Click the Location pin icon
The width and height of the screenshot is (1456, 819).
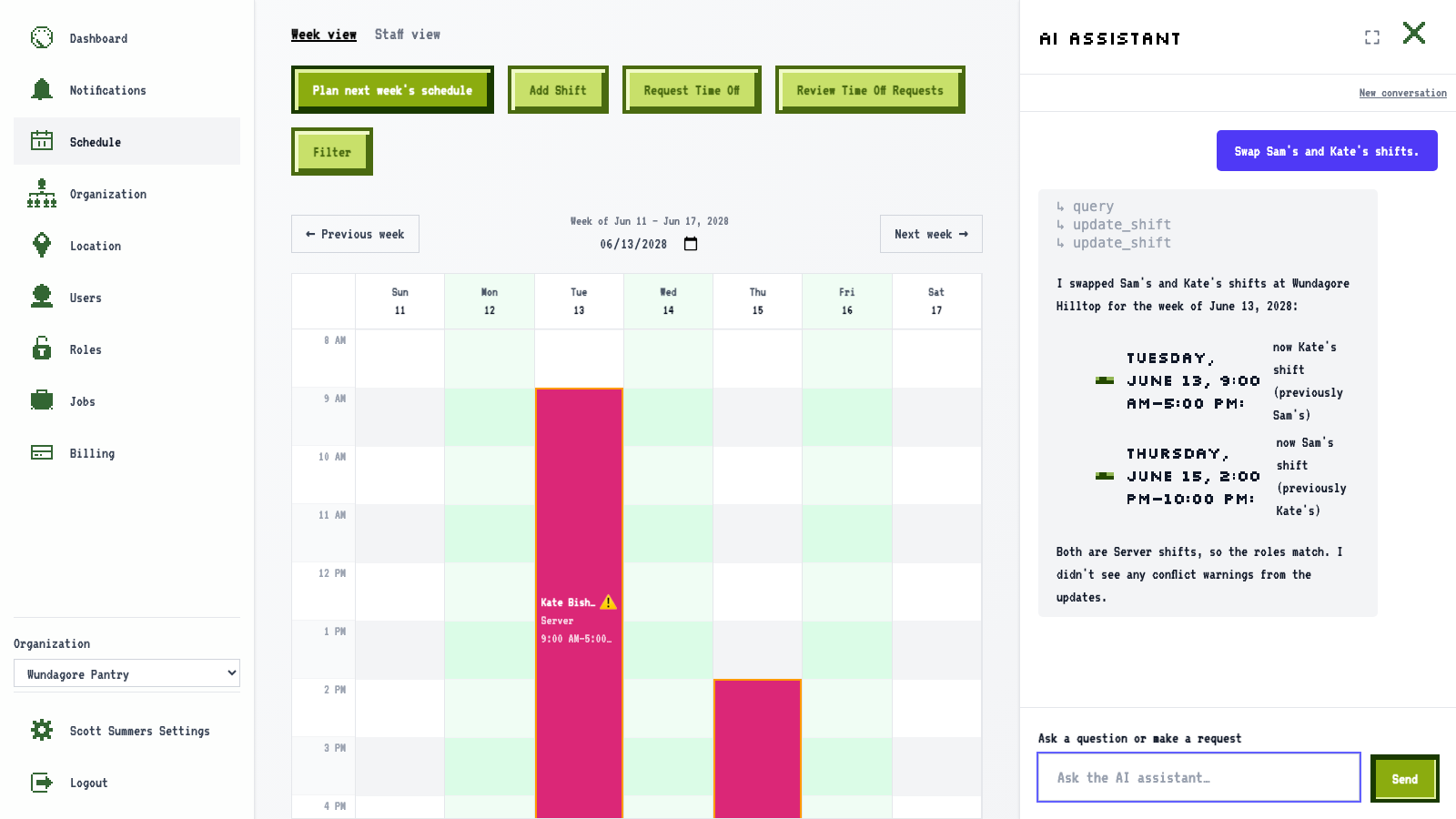point(42,245)
